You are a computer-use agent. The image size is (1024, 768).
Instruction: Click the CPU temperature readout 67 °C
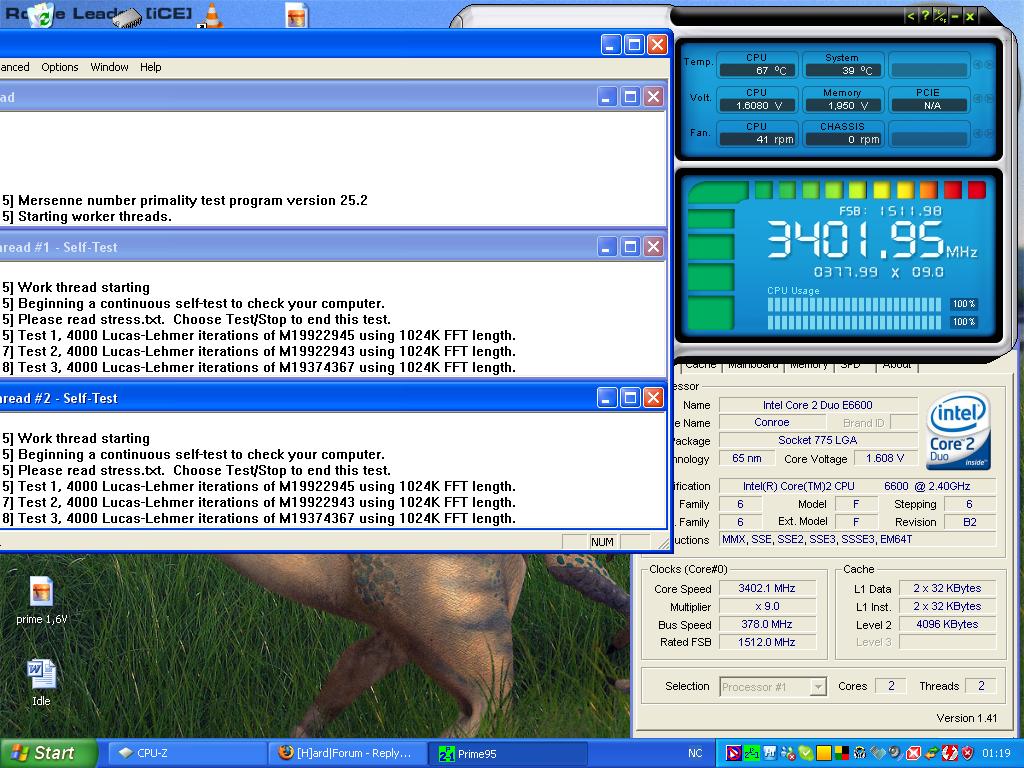pos(758,71)
